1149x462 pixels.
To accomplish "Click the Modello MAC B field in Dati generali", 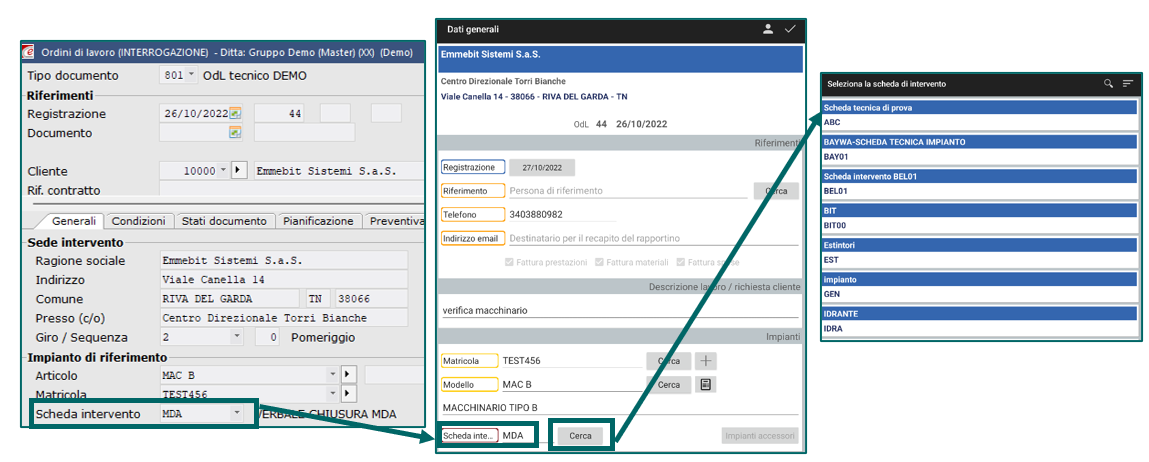I will pos(570,385).
